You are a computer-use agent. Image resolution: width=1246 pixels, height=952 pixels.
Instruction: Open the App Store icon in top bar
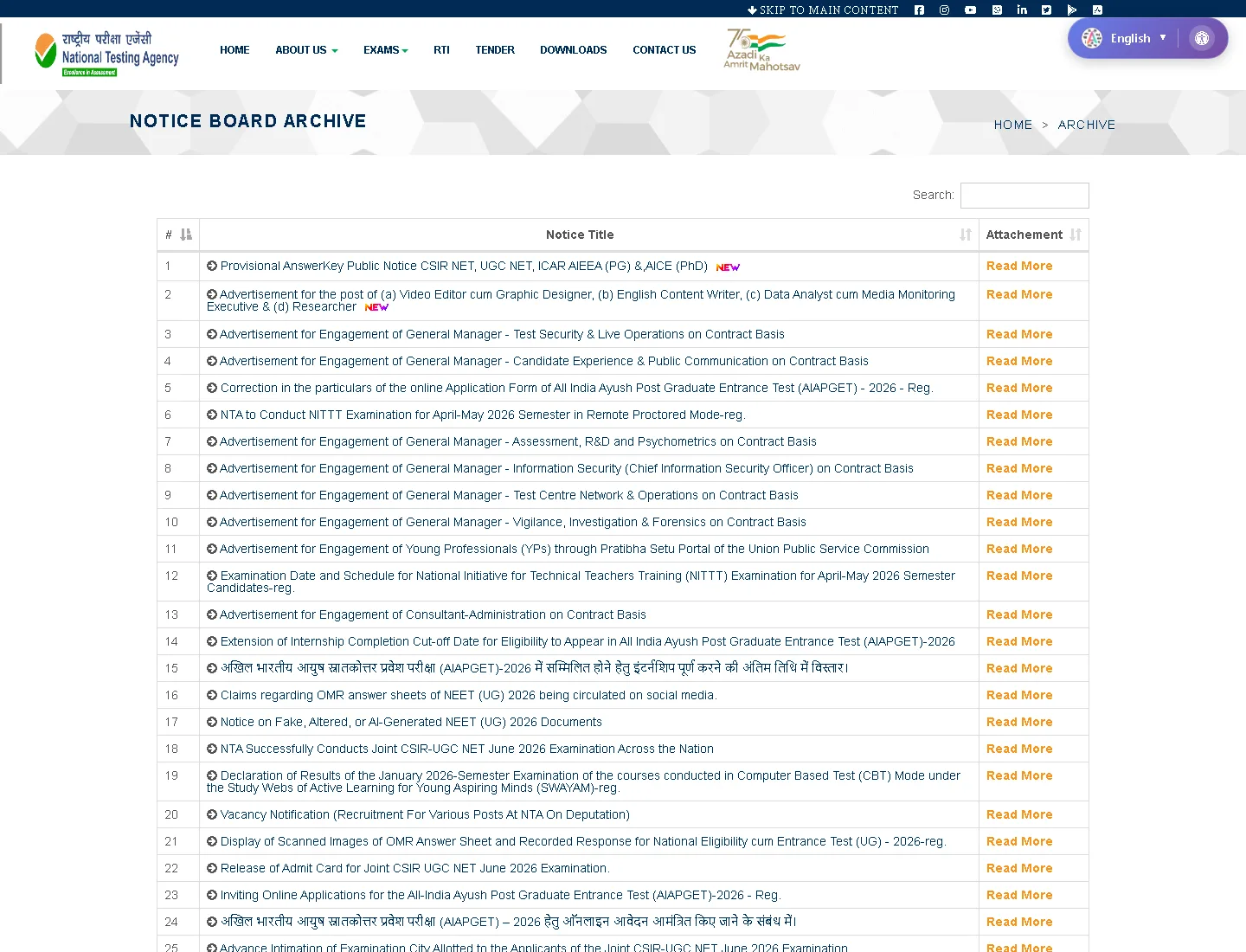click(x=1097, y=10)
